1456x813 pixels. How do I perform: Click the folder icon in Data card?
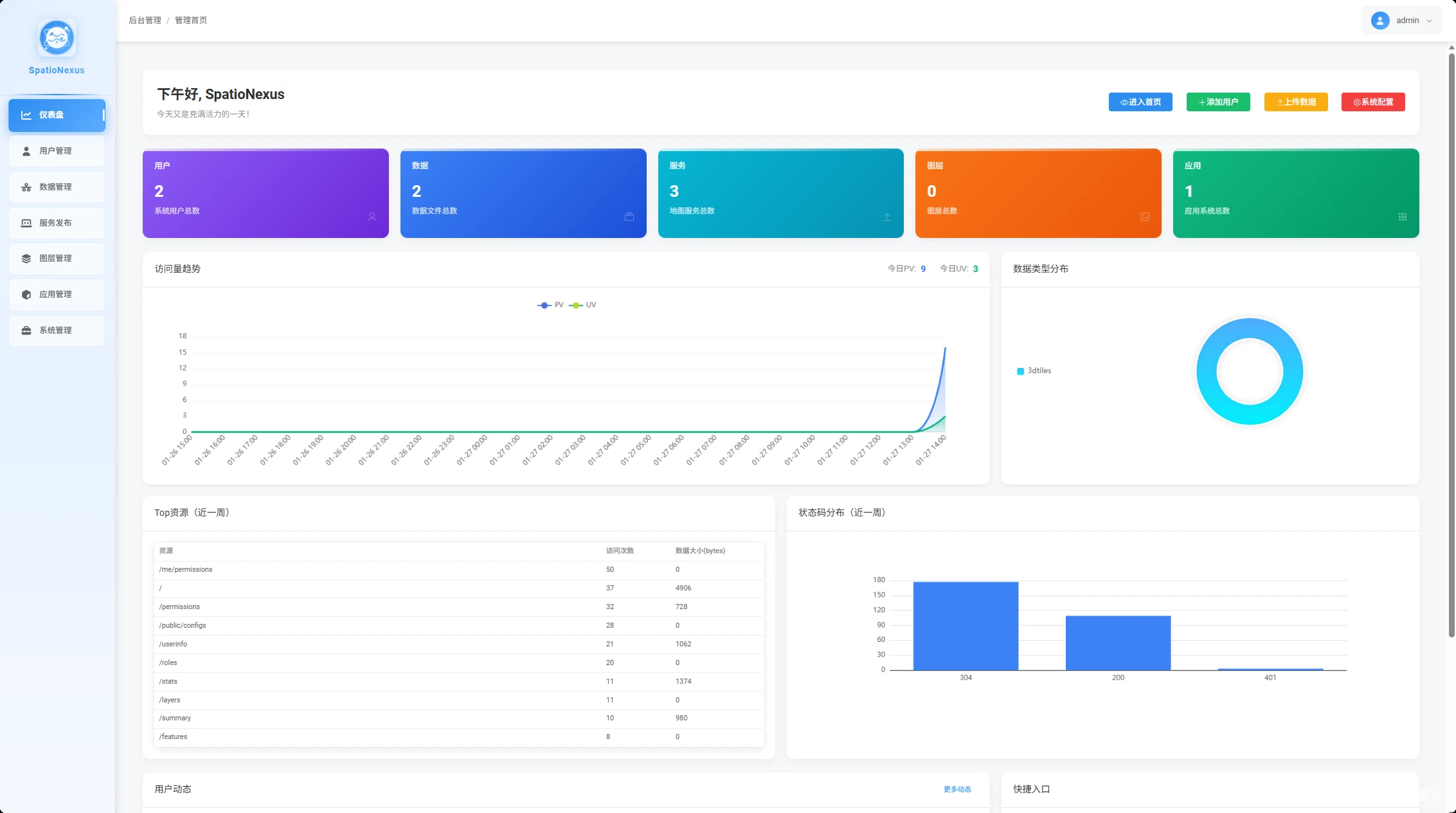click(629, 217)
